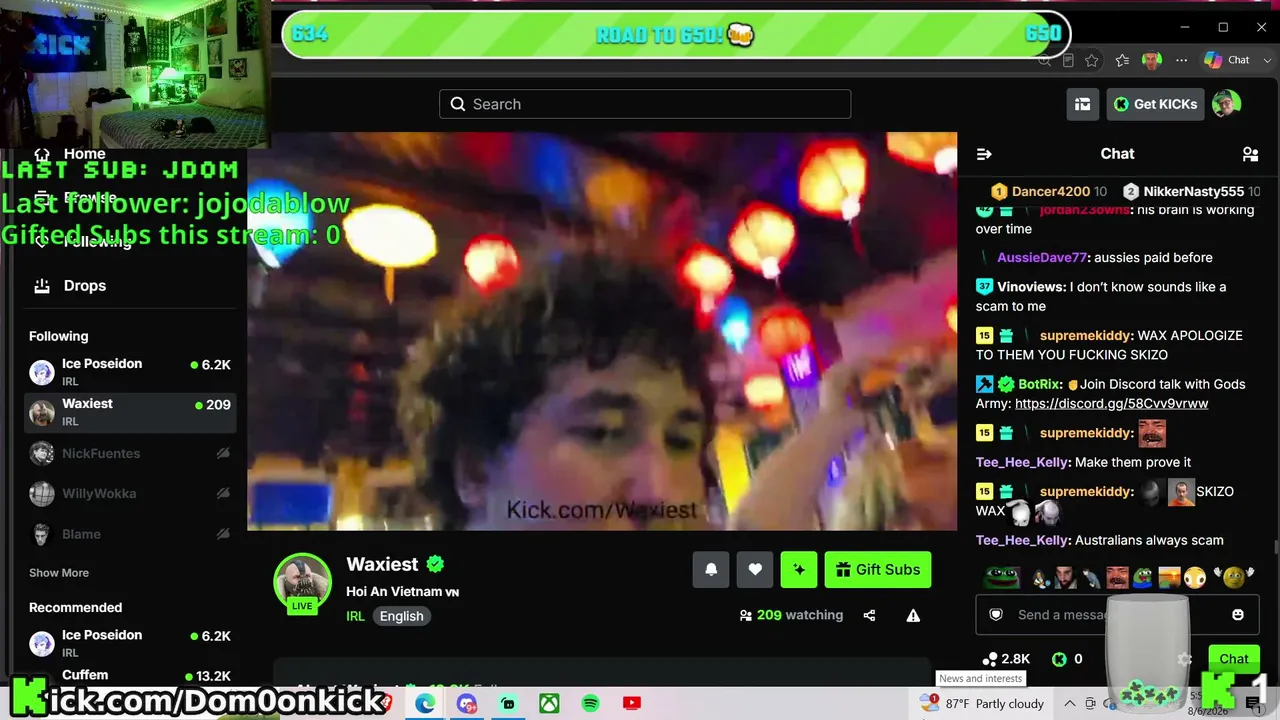Viewport: 1280px width, 720px height.
Task: Open offline NickFuentes channel
Action: pos(130,454)
